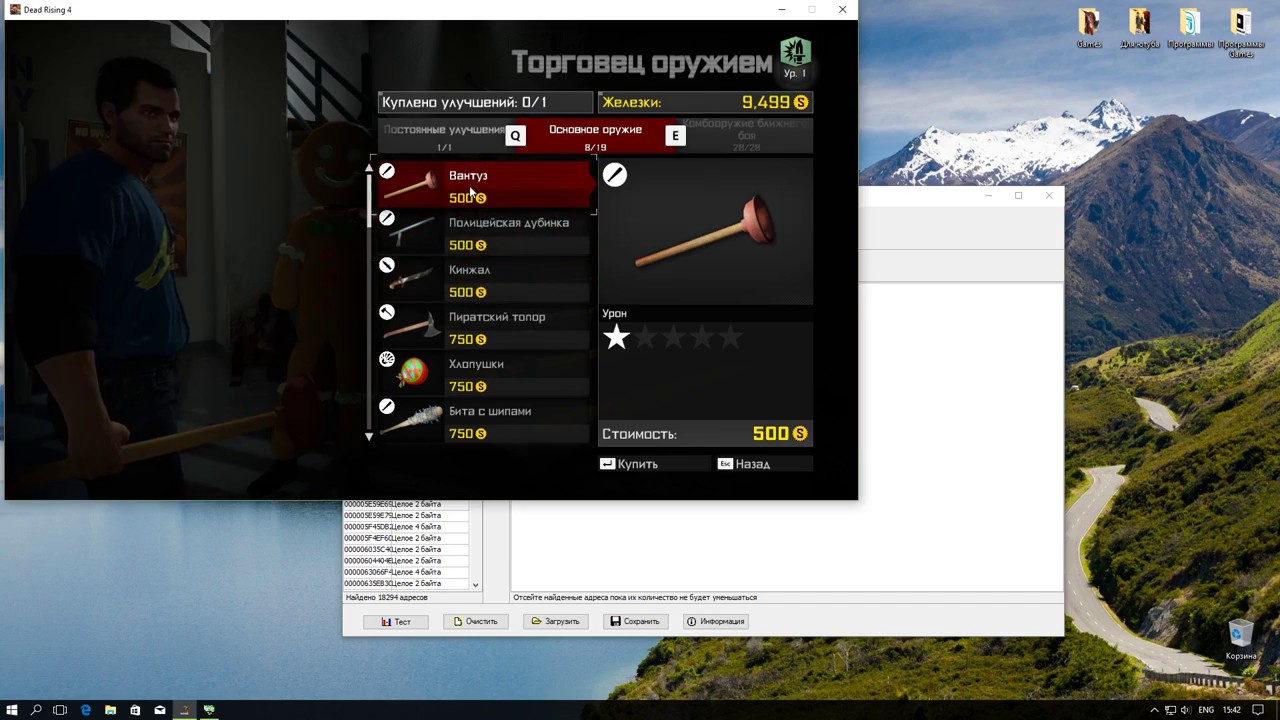Click the Купленo улучшений: 0/1 counter

(x=486, y=102)
